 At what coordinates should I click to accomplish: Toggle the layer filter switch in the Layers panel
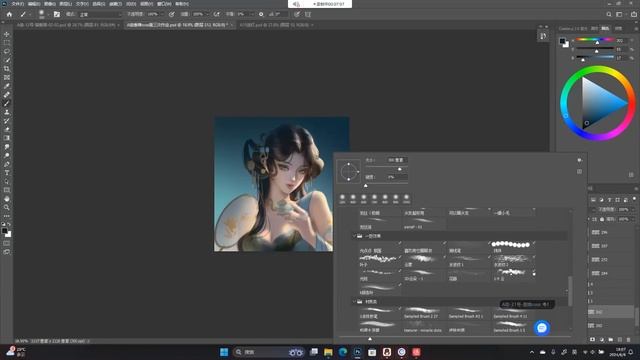click(x=634, y=199)
